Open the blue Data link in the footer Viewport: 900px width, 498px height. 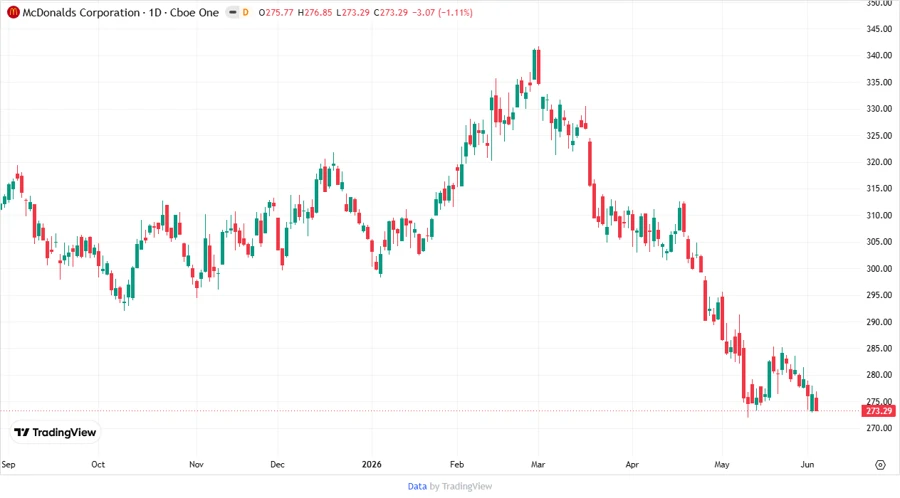pyautogui.click(x=417, y=487)
